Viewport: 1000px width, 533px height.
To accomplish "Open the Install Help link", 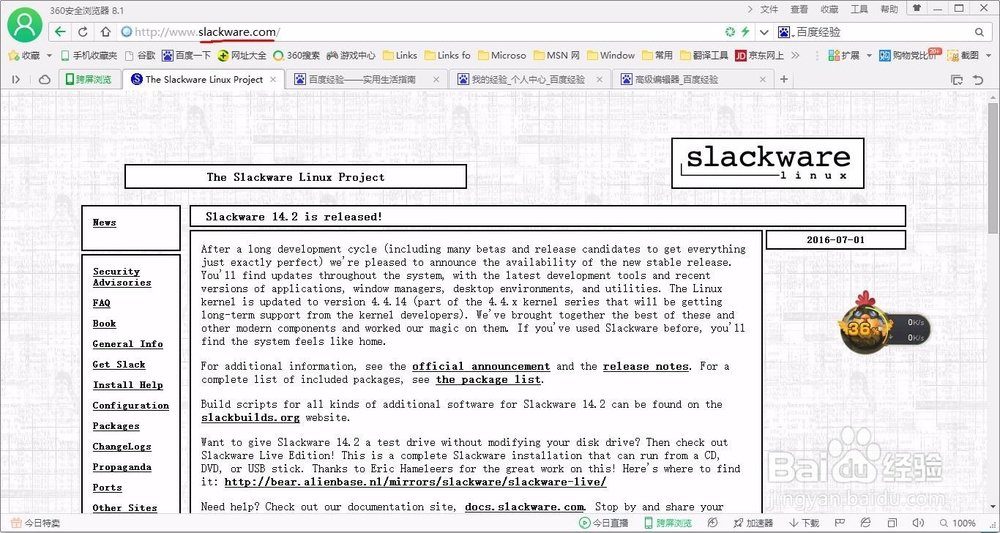I will [128, 385].
